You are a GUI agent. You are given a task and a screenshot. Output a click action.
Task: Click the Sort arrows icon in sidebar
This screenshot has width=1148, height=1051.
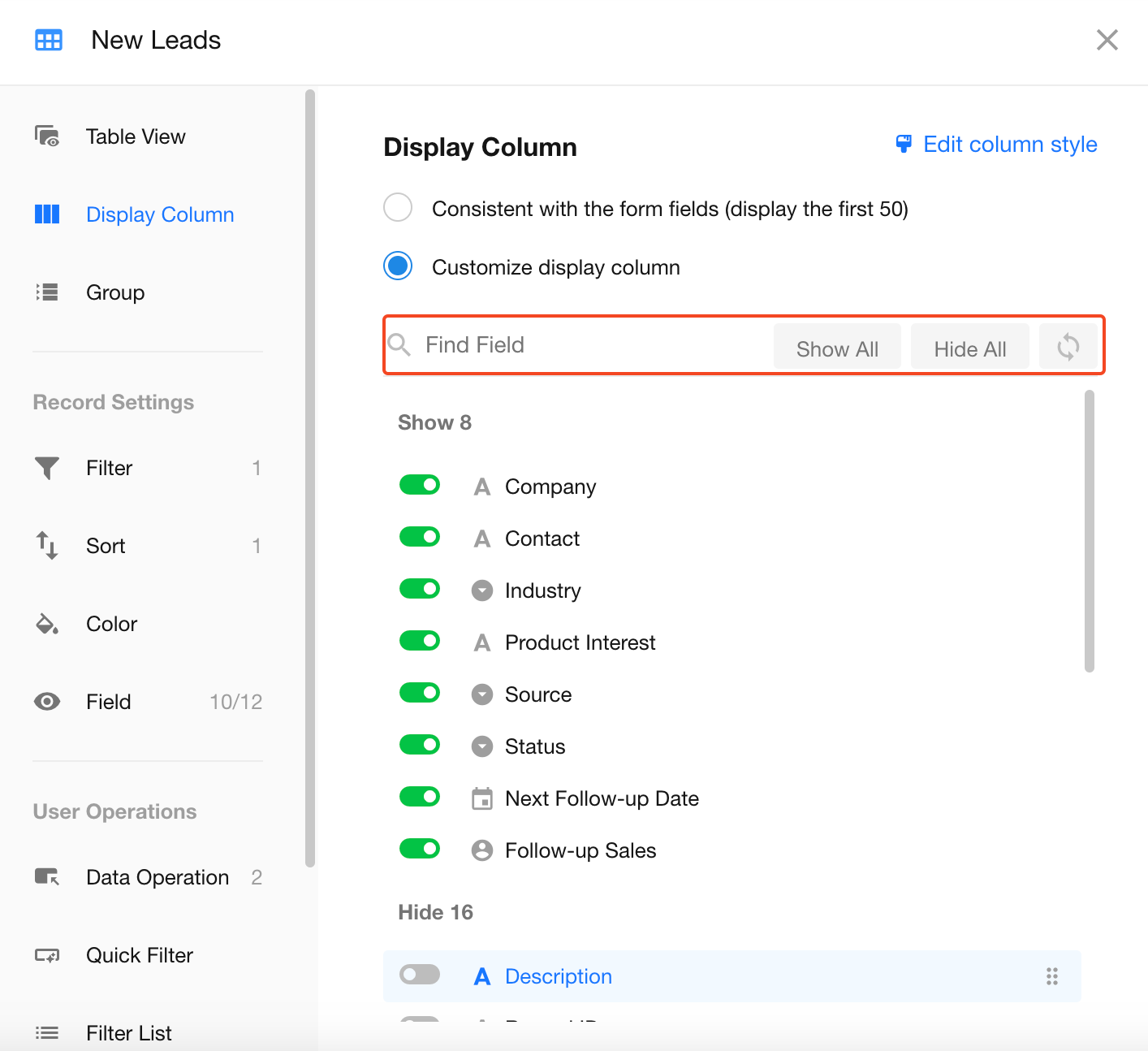tap(47, 546)
